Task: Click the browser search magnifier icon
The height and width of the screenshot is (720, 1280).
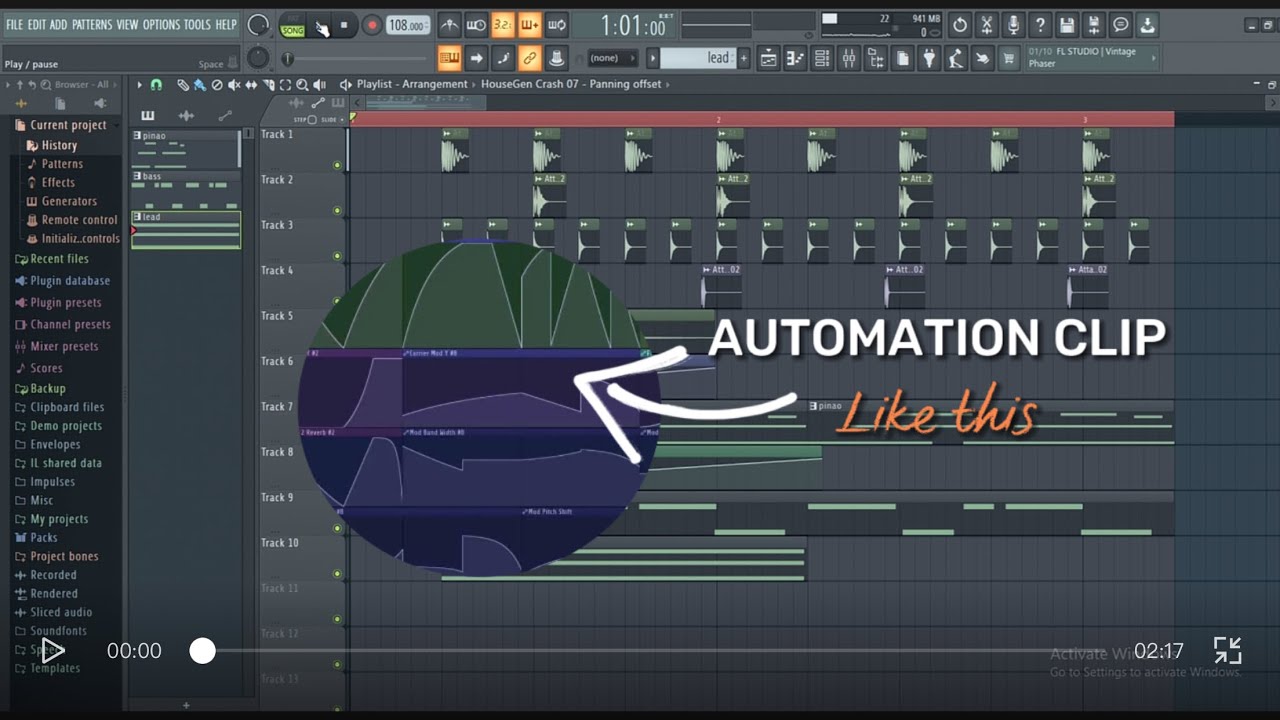Action: click(x=44, y=85)
